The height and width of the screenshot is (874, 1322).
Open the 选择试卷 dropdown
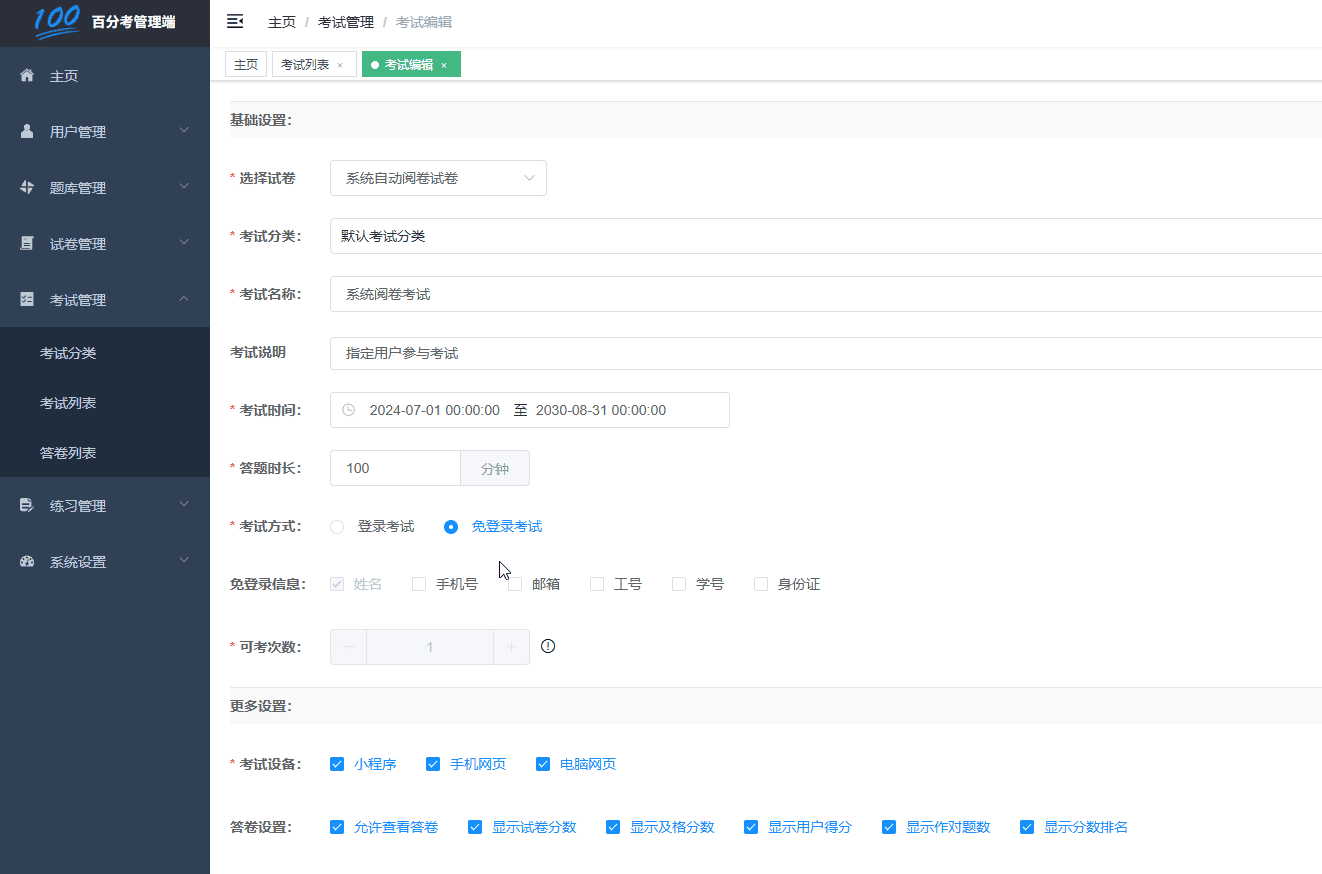pyautogui.click(x=438, y=177)
